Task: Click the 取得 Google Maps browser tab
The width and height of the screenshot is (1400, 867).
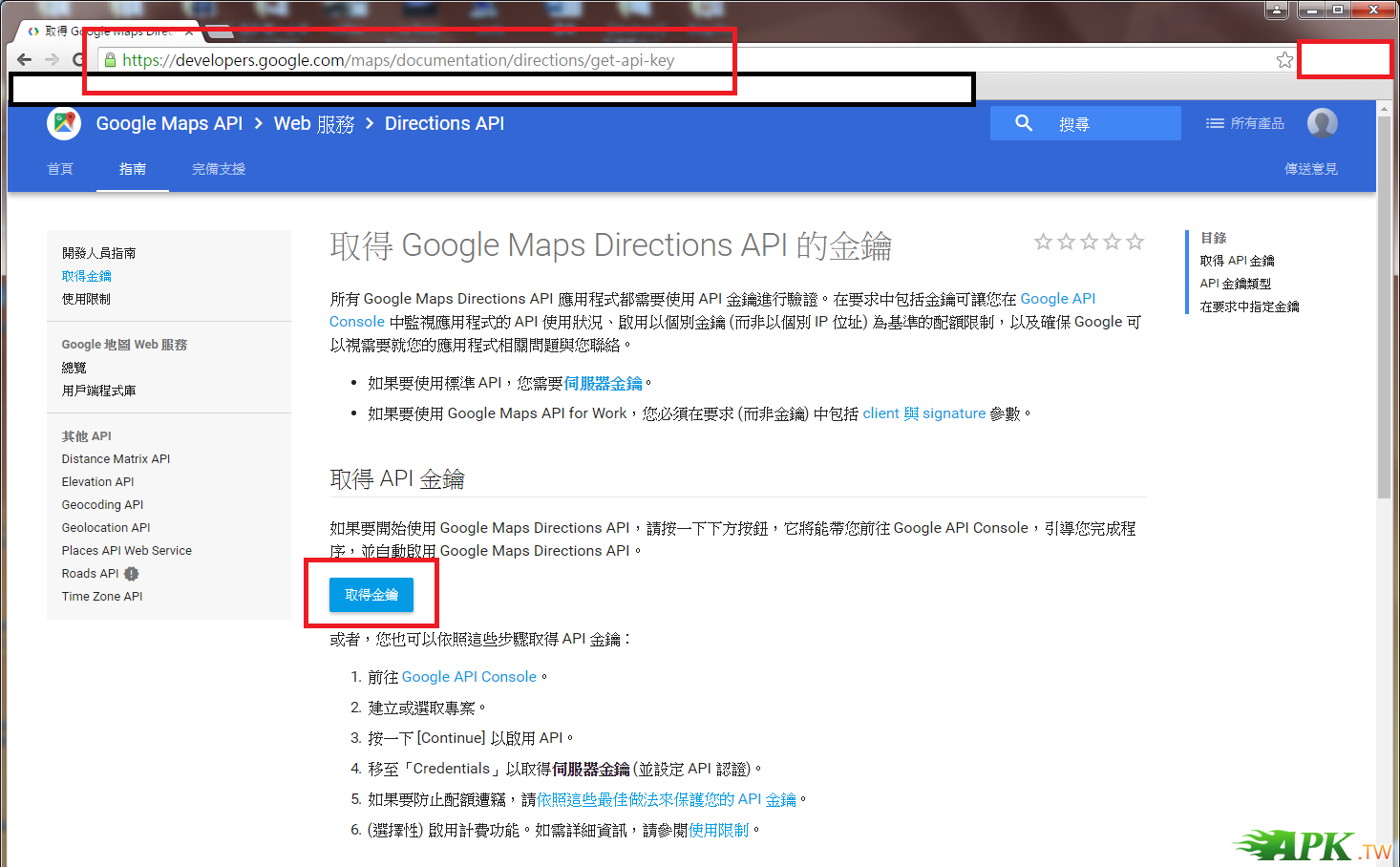Action: point(108,32)
